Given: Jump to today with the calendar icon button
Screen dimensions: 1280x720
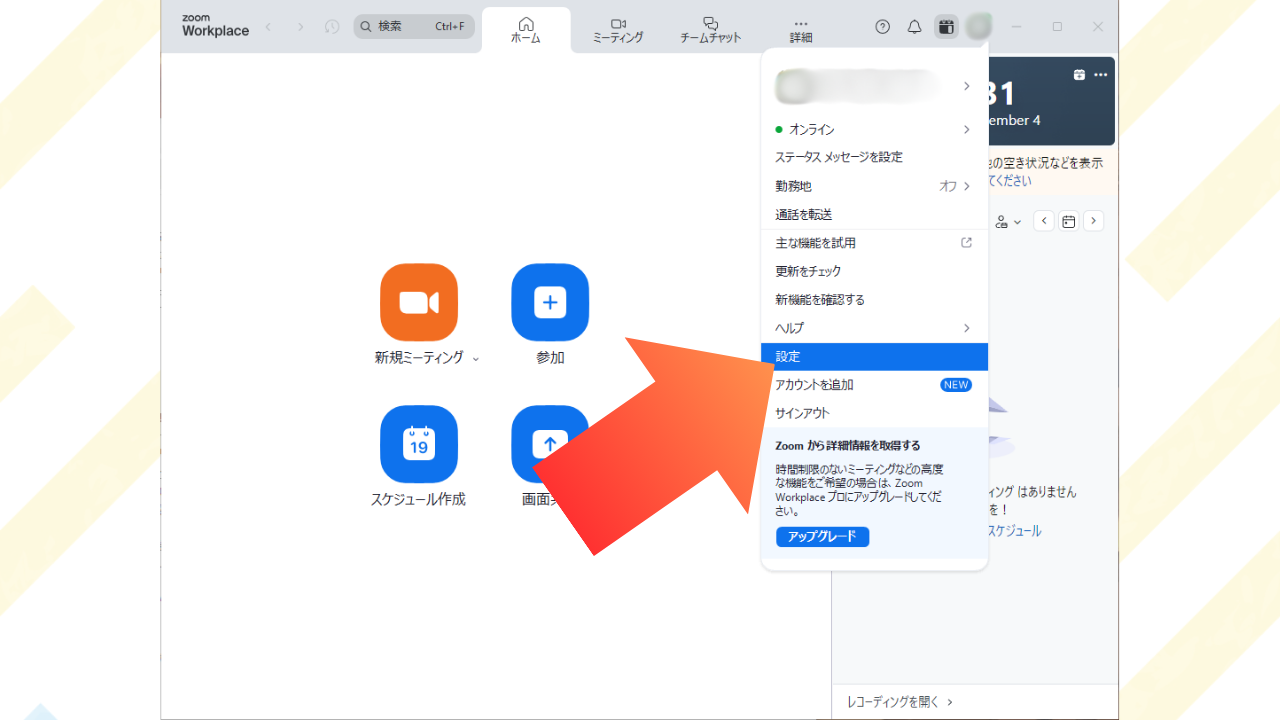Looking at the screenshot, I should click(1069, 221).
